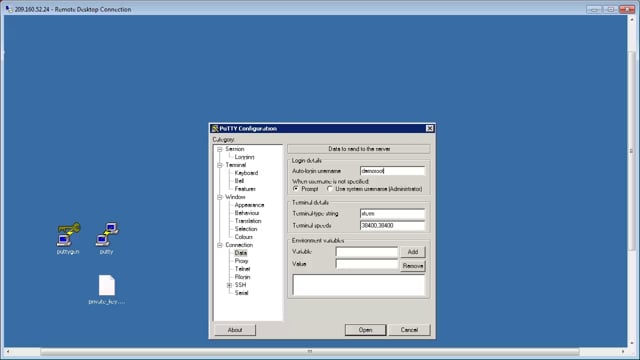640x360 pixels.
Task: Click the environment Value input field
Action: click(367, 264)
